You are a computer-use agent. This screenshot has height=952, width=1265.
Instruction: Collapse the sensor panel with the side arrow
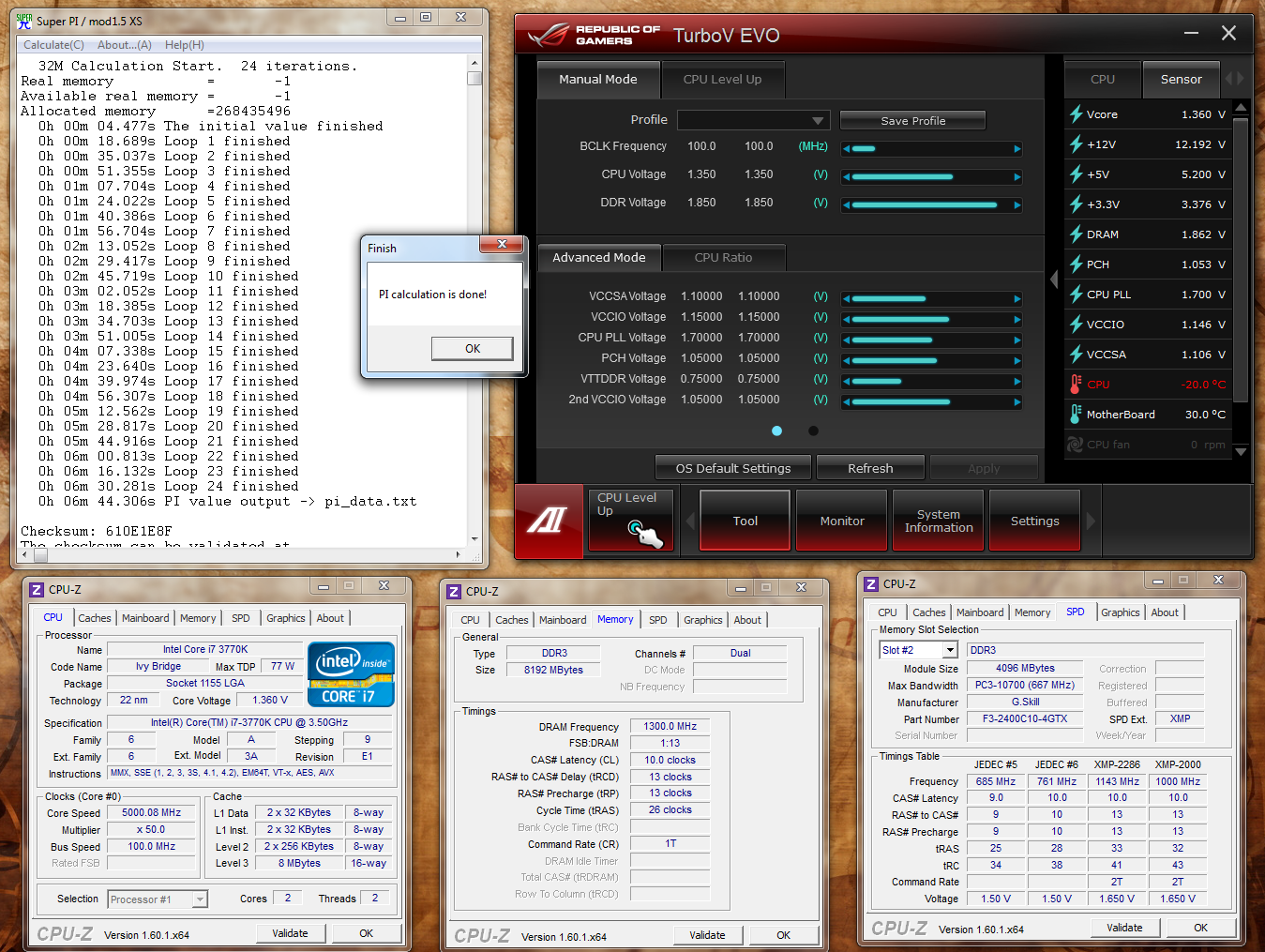point(1054,280)
